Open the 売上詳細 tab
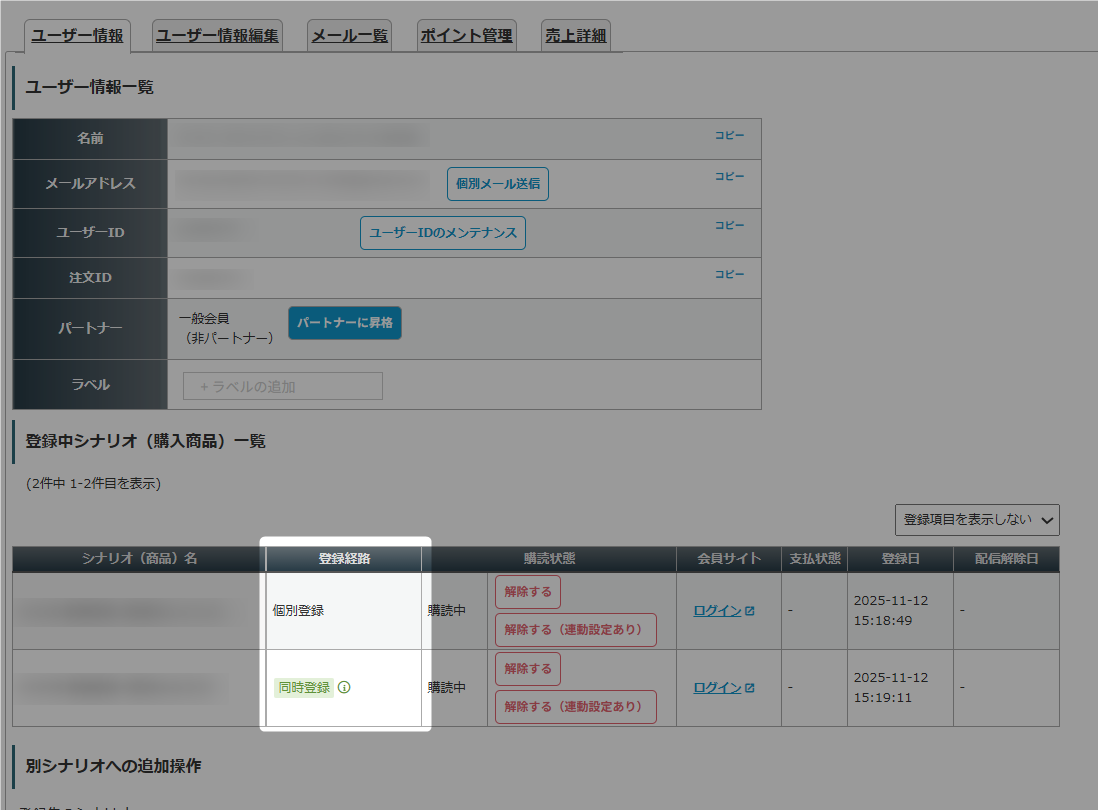The width and height of the screenshot is (1098, 810). point(576,36)
